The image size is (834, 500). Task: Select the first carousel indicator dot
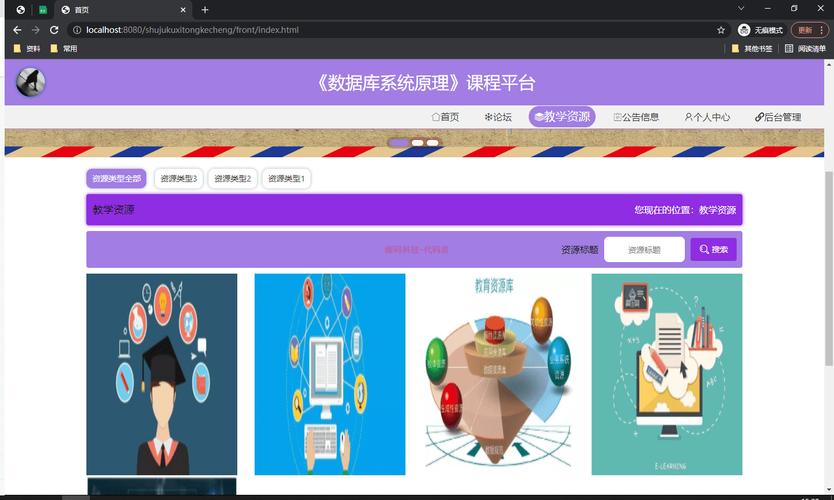click(398, 143)
